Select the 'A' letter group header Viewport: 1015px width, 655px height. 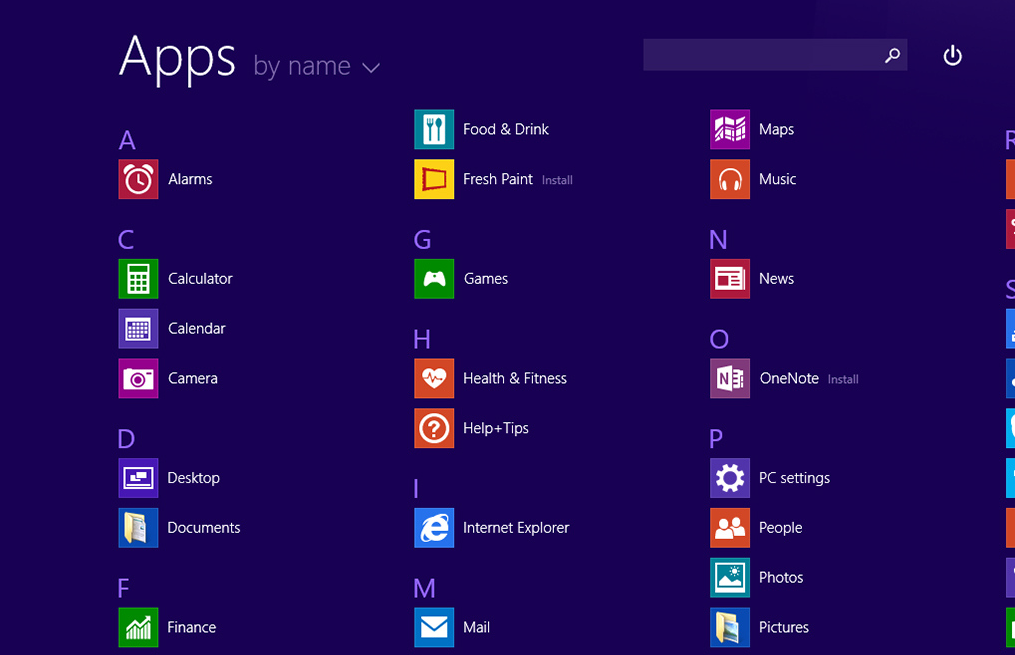127,140
